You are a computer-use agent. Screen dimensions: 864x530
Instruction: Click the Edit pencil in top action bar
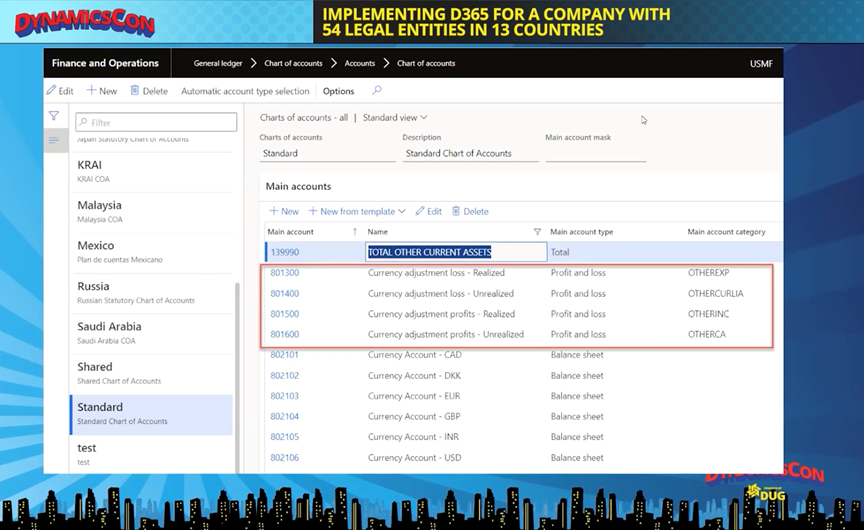(x=60, y=91)
